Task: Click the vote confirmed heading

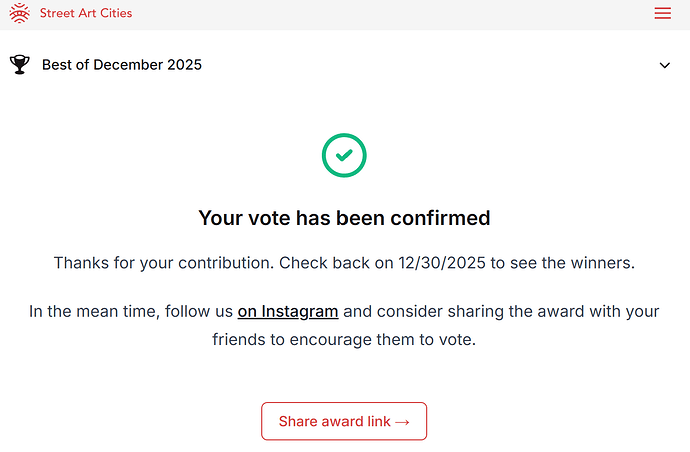Action: (x=344, y=217)
